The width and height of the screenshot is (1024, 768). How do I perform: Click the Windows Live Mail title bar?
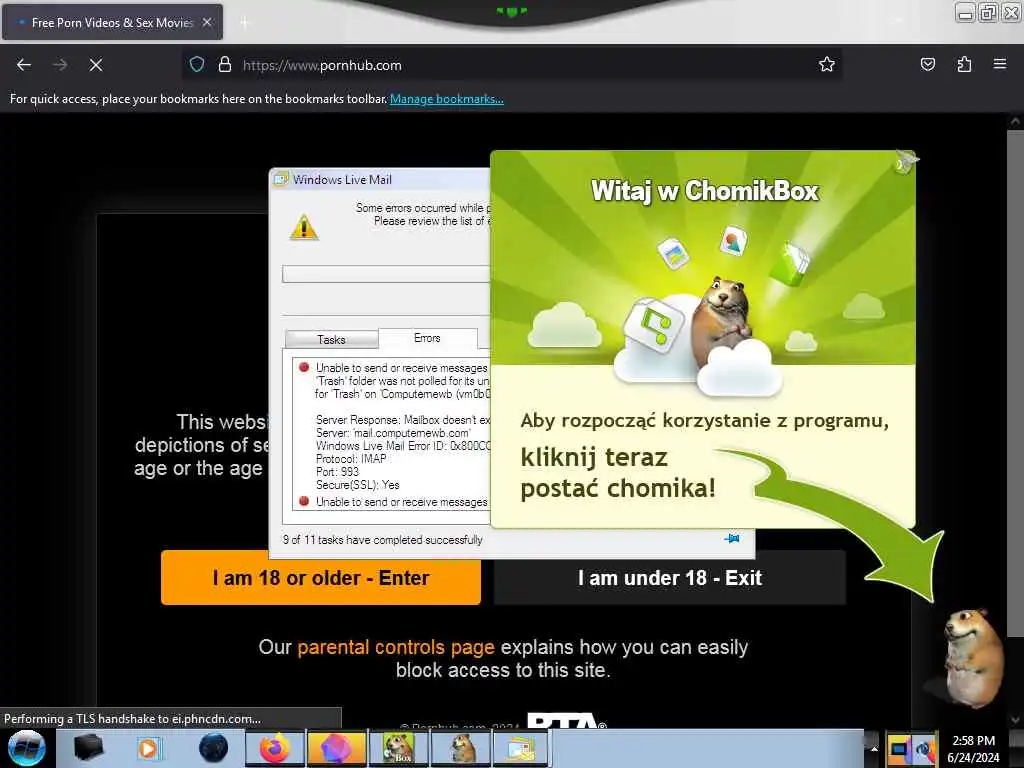tap(380, 180)
